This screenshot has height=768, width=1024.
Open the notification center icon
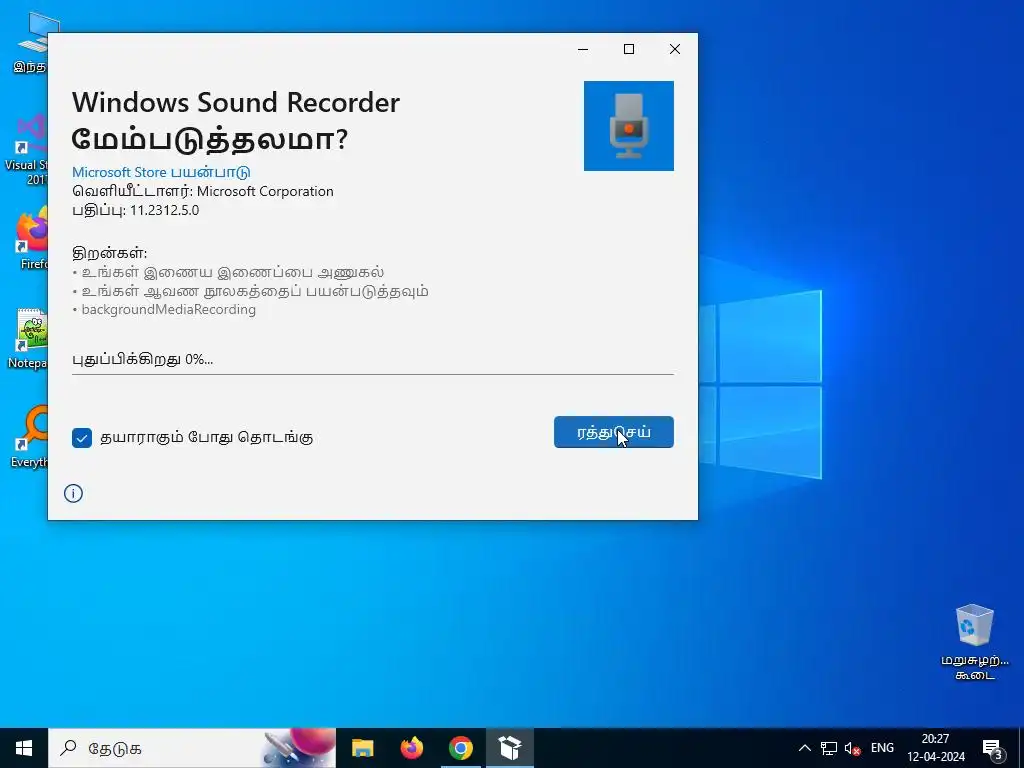click(x=993, y=748)
